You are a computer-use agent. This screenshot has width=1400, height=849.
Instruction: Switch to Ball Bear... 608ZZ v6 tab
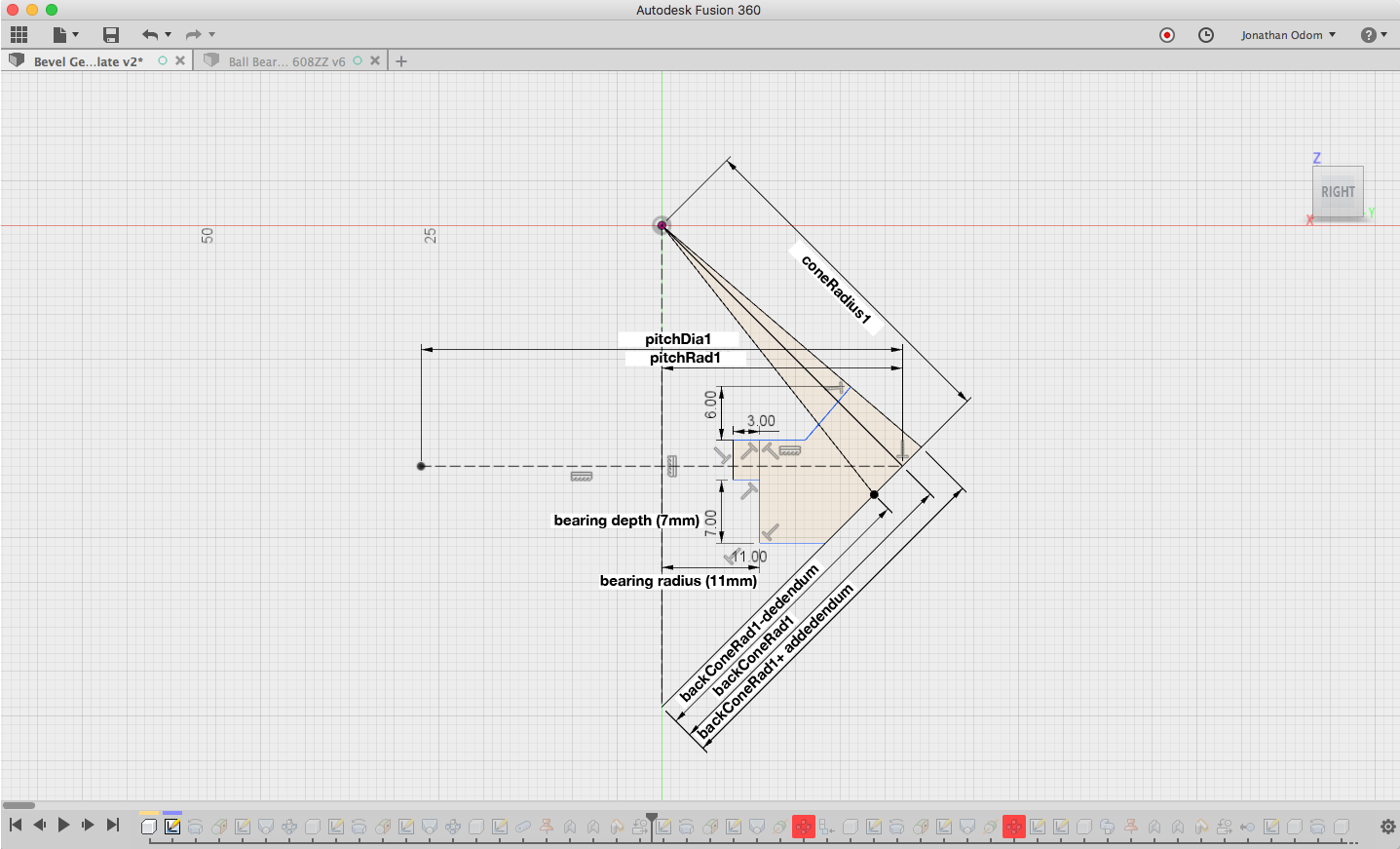pos(286,61)
